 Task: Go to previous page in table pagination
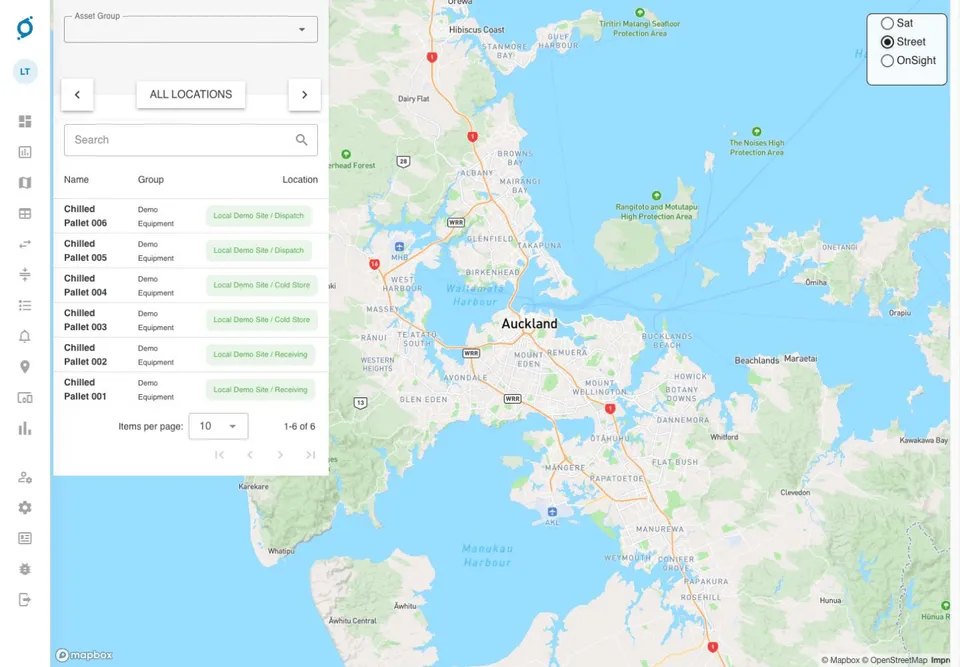click(250, 454)
